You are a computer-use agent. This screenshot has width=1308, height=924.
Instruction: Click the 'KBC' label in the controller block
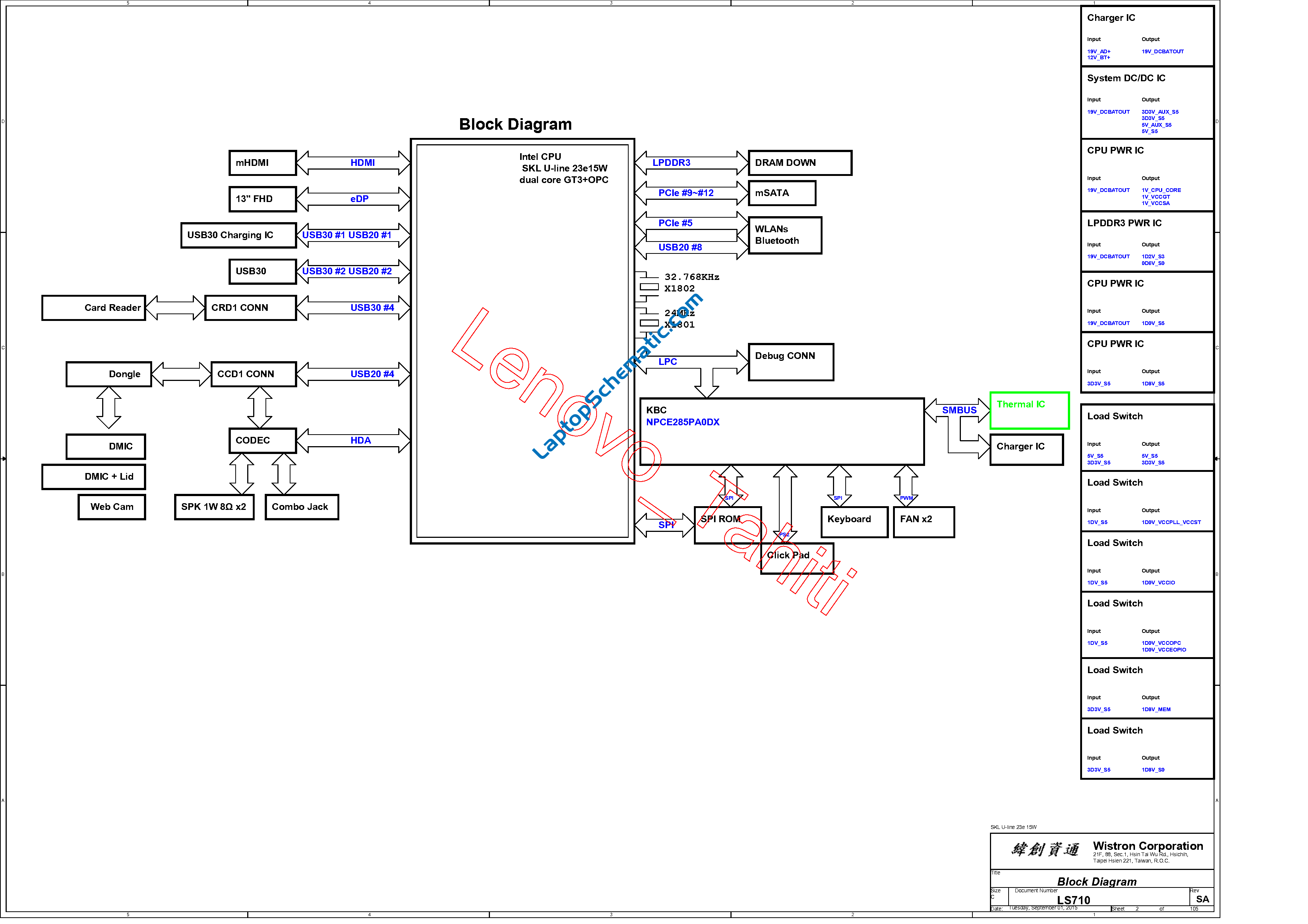(x=656, y=410)
